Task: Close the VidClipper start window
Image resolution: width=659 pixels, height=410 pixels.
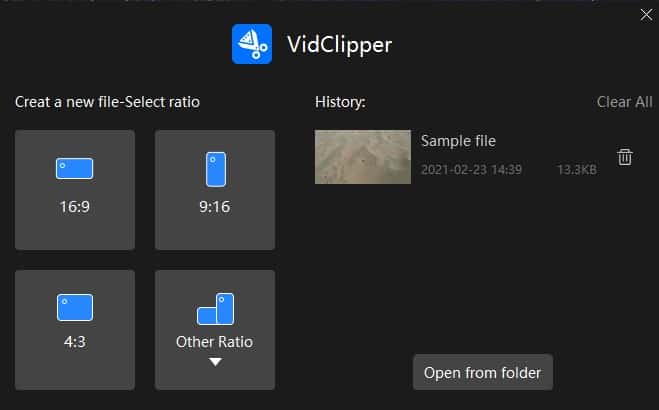Action: pos(646,14)
